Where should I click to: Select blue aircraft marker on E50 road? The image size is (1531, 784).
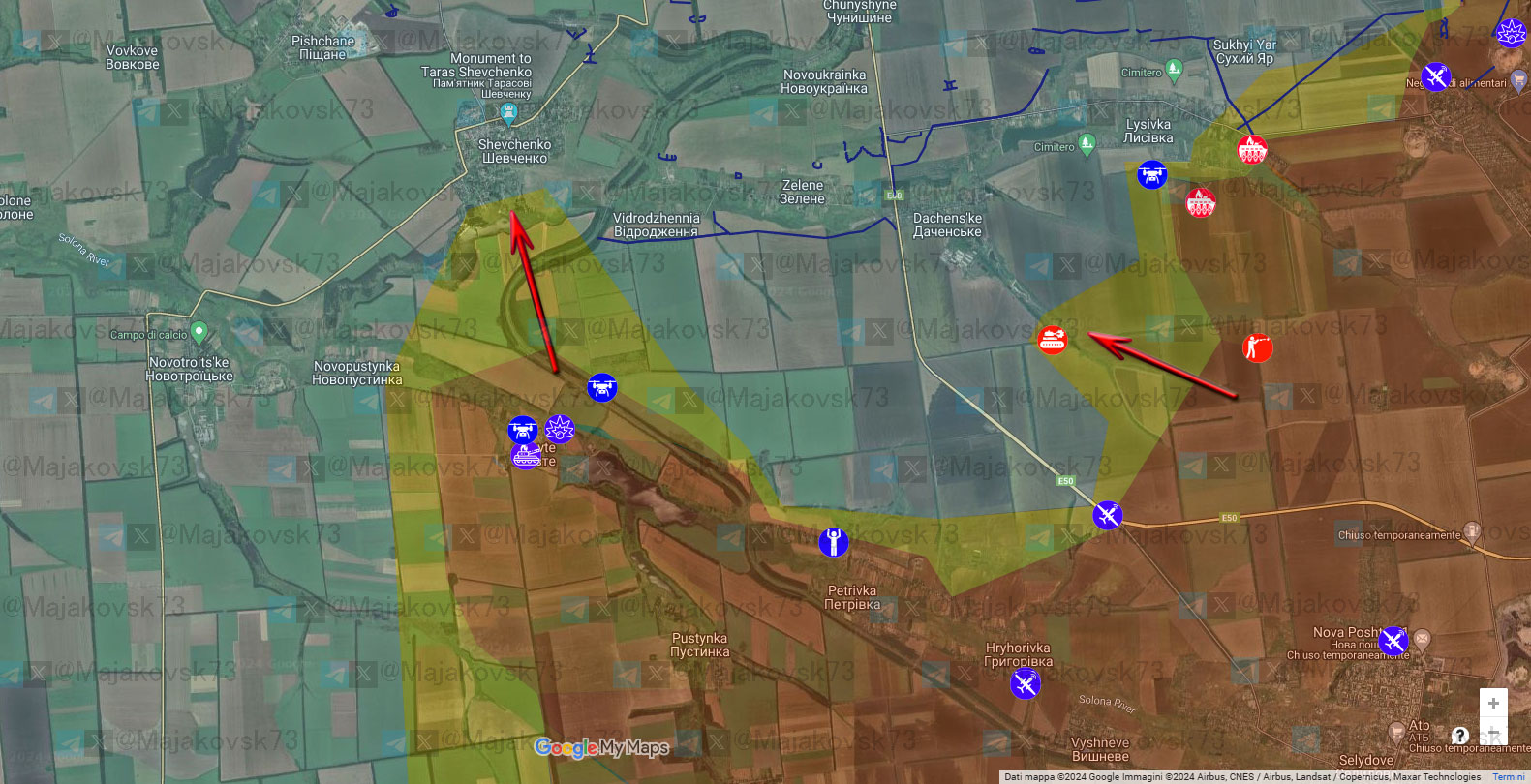coord(1107,515)
